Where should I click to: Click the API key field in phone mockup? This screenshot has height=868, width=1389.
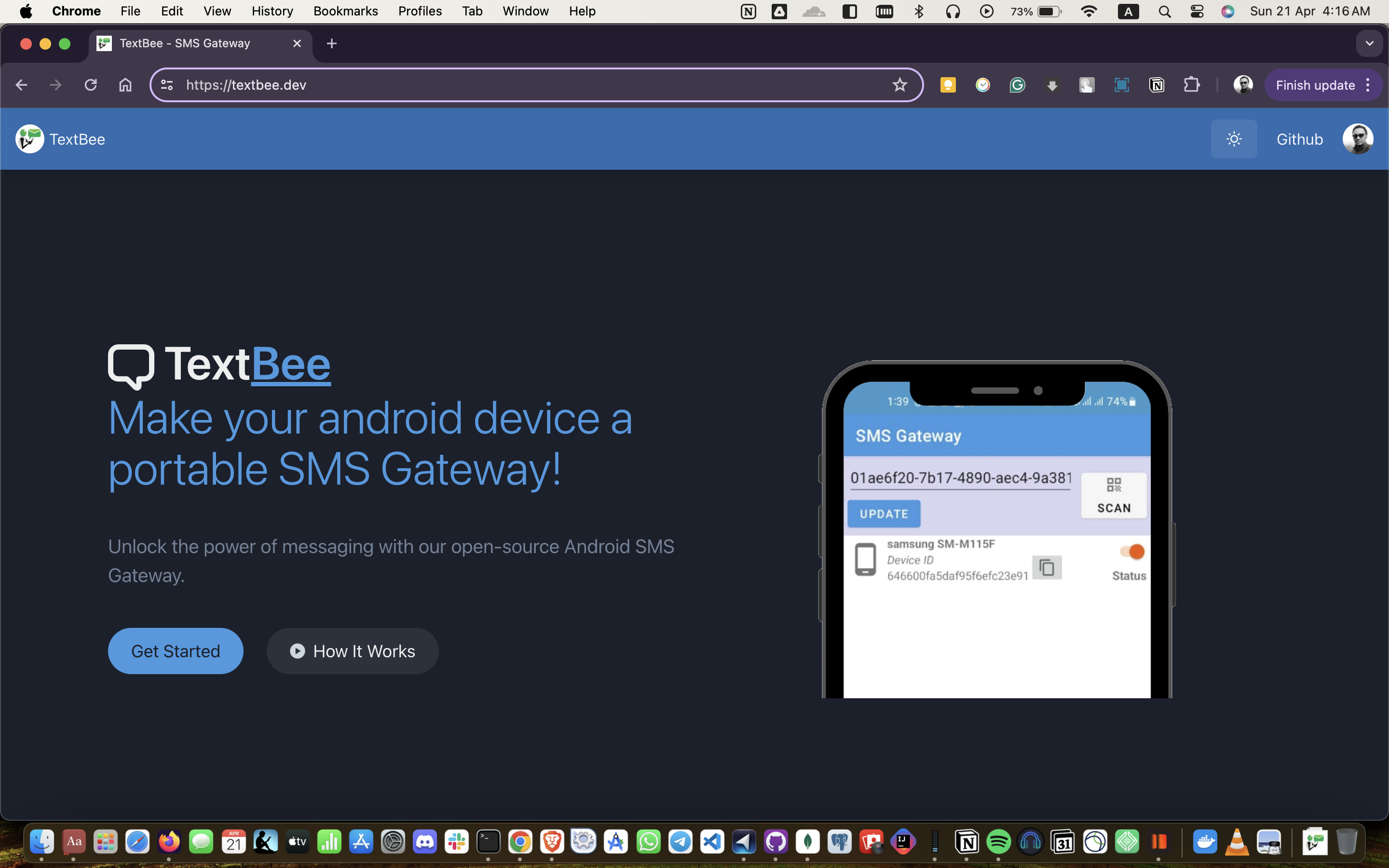960,478
